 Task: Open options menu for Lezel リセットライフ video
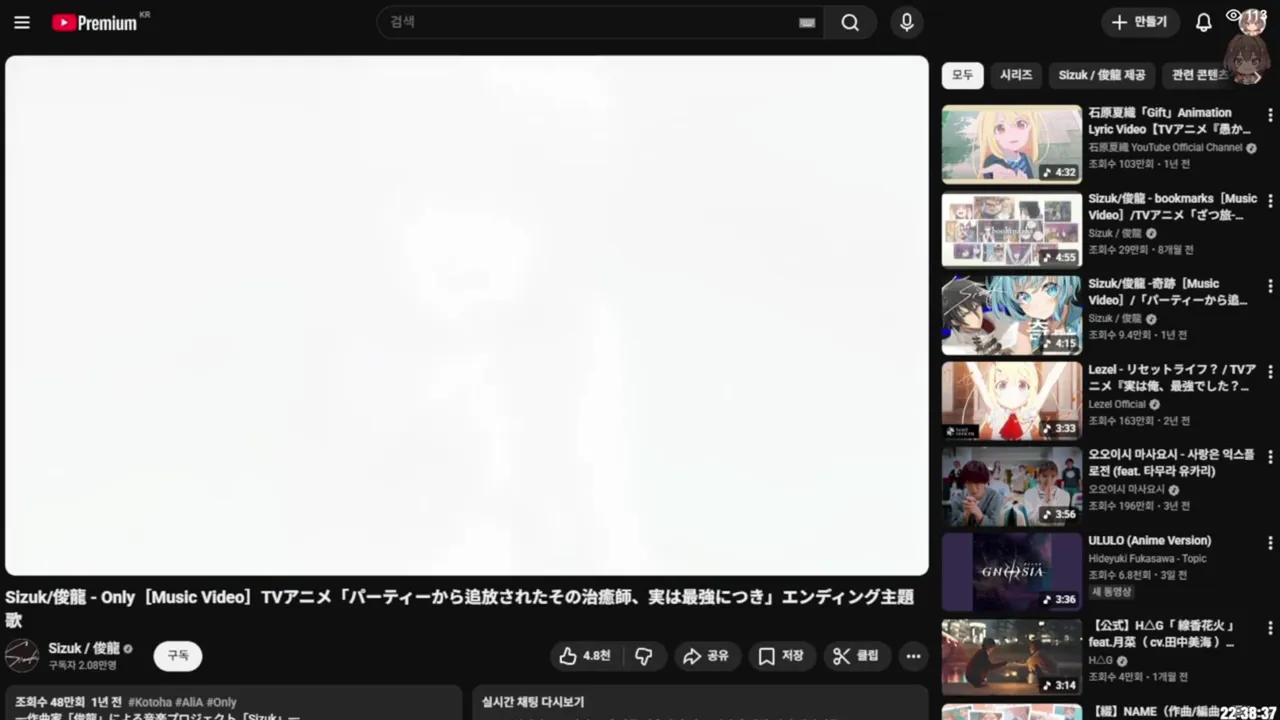pos(1270,372)
